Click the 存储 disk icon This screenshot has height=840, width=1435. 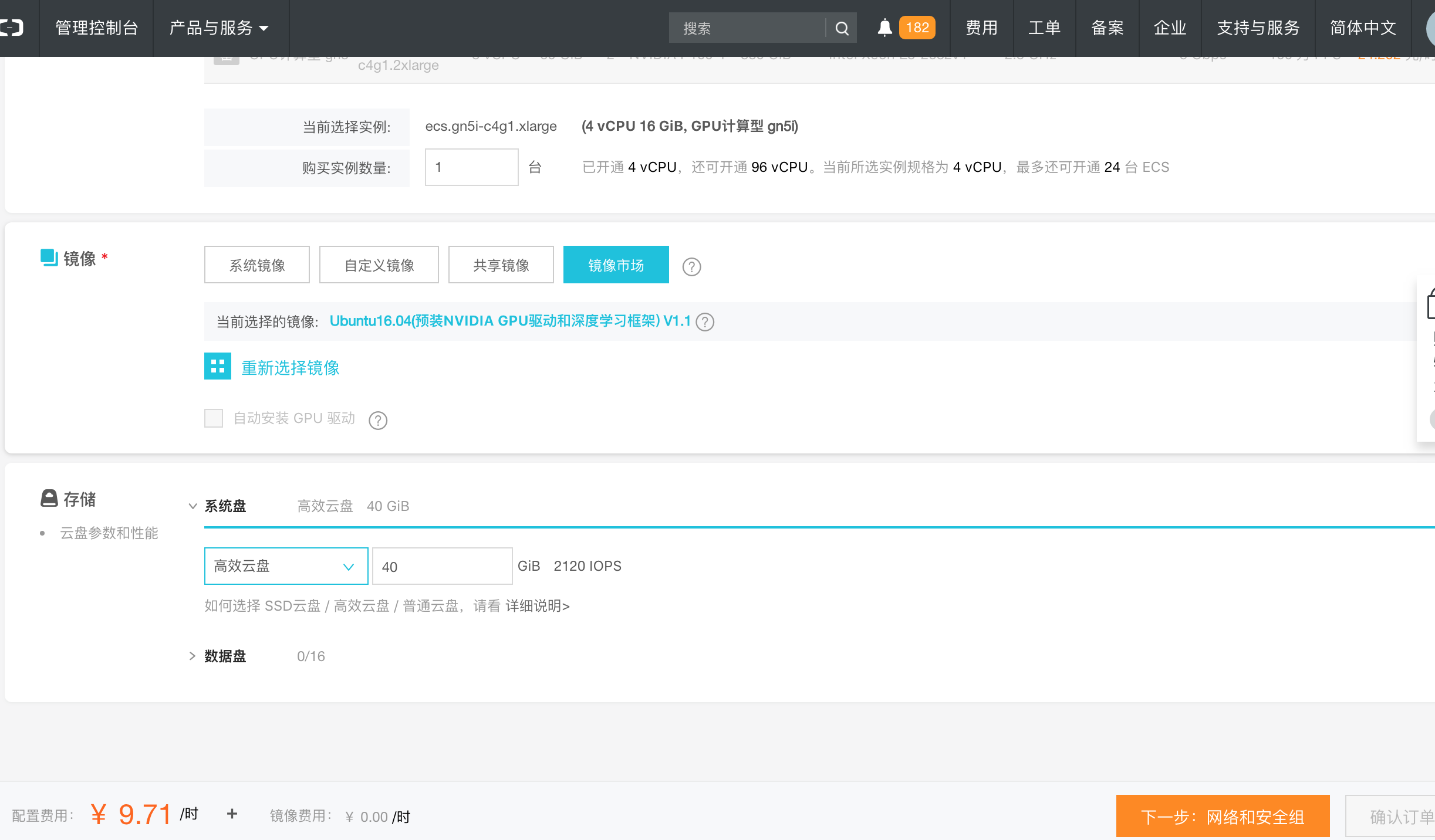[49, 499]
